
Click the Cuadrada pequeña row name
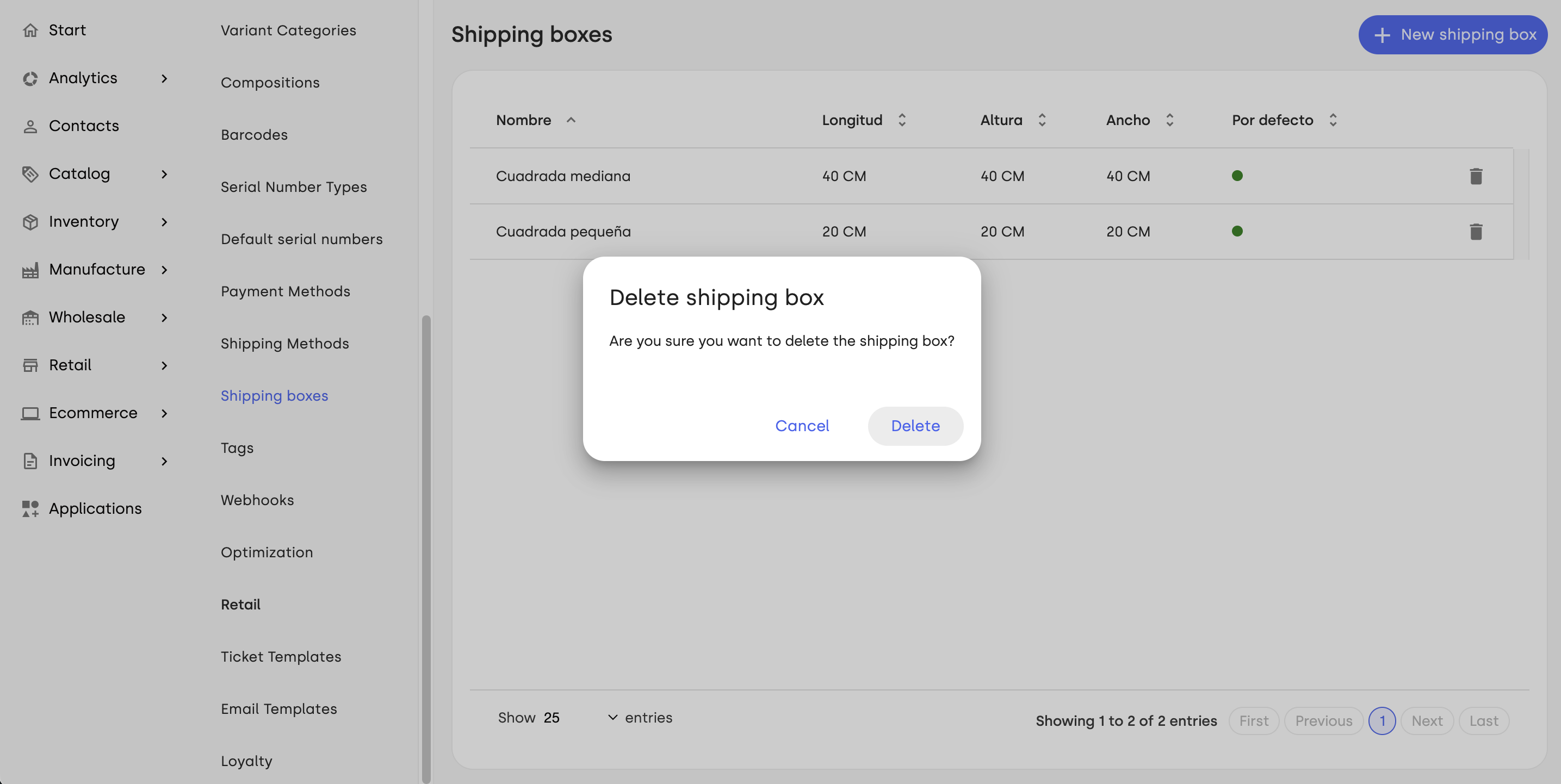click(x=563, y=232)
